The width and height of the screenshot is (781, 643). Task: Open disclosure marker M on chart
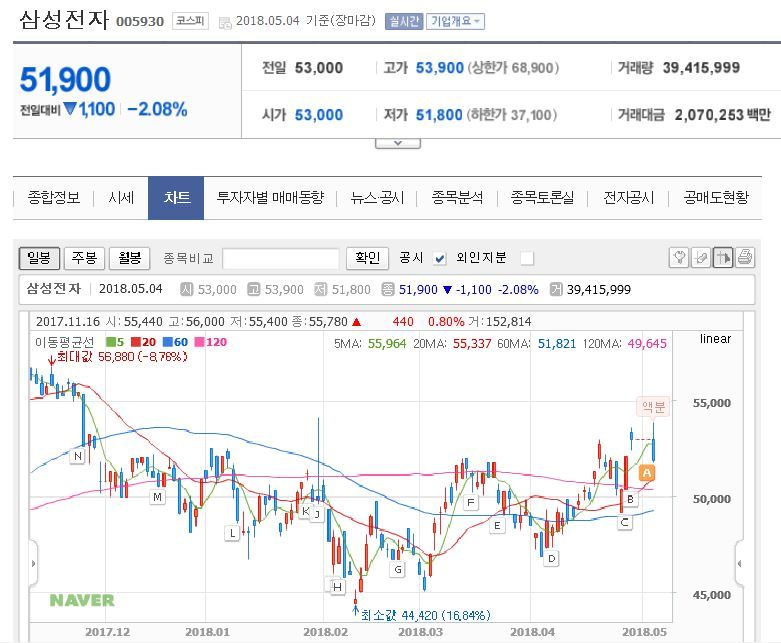point(157,497)
